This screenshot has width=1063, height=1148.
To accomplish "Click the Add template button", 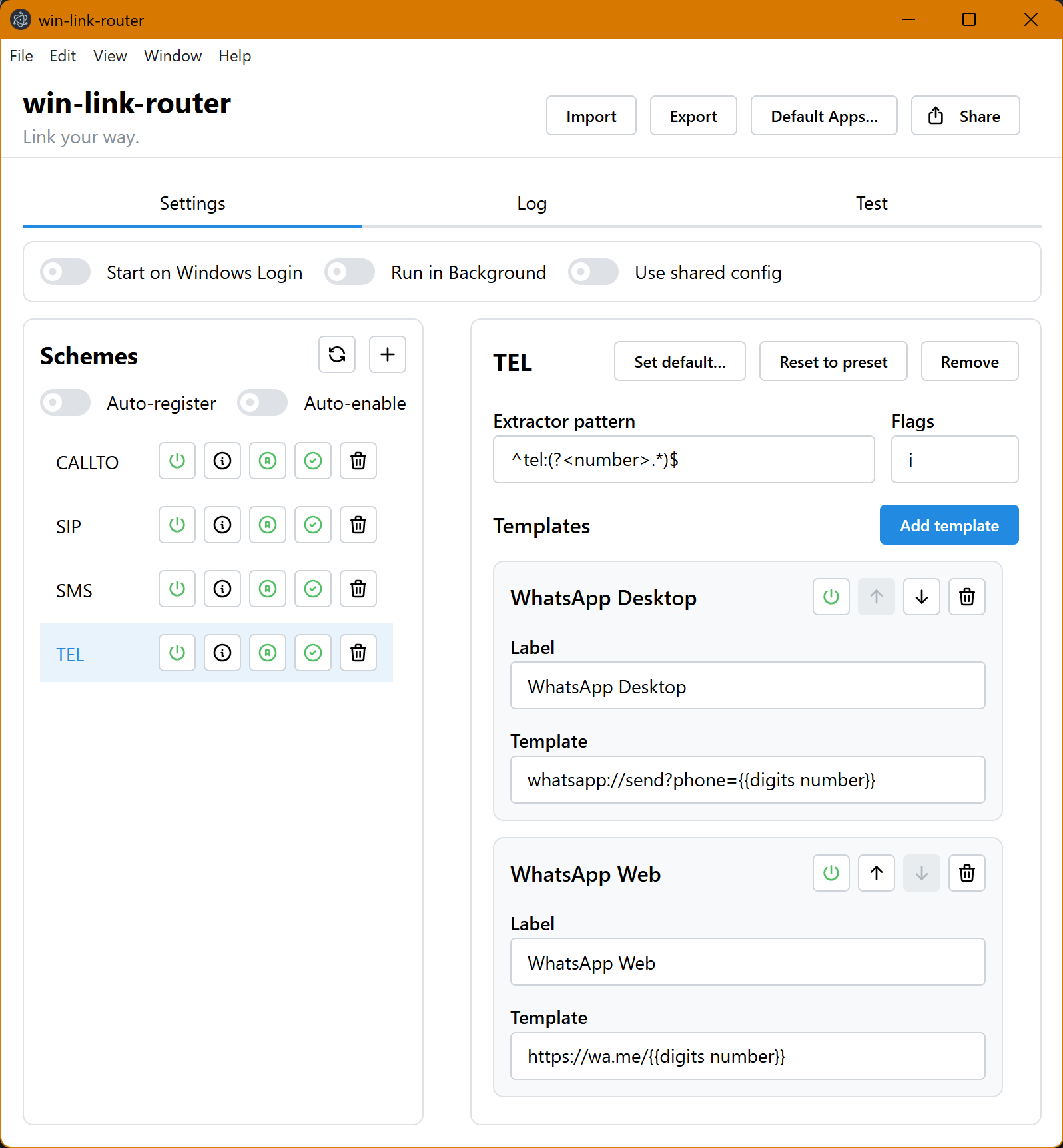I will click(x=949, y=525).
